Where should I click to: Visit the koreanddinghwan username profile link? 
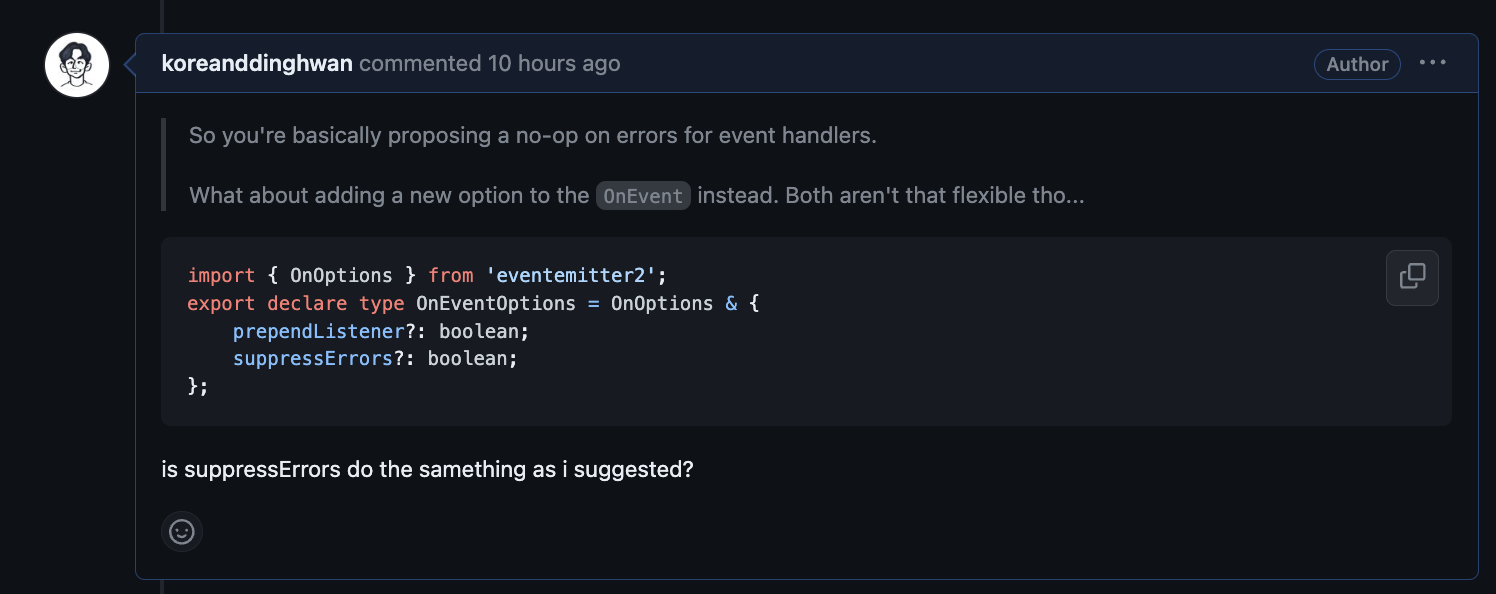click(x=257, y=64)
